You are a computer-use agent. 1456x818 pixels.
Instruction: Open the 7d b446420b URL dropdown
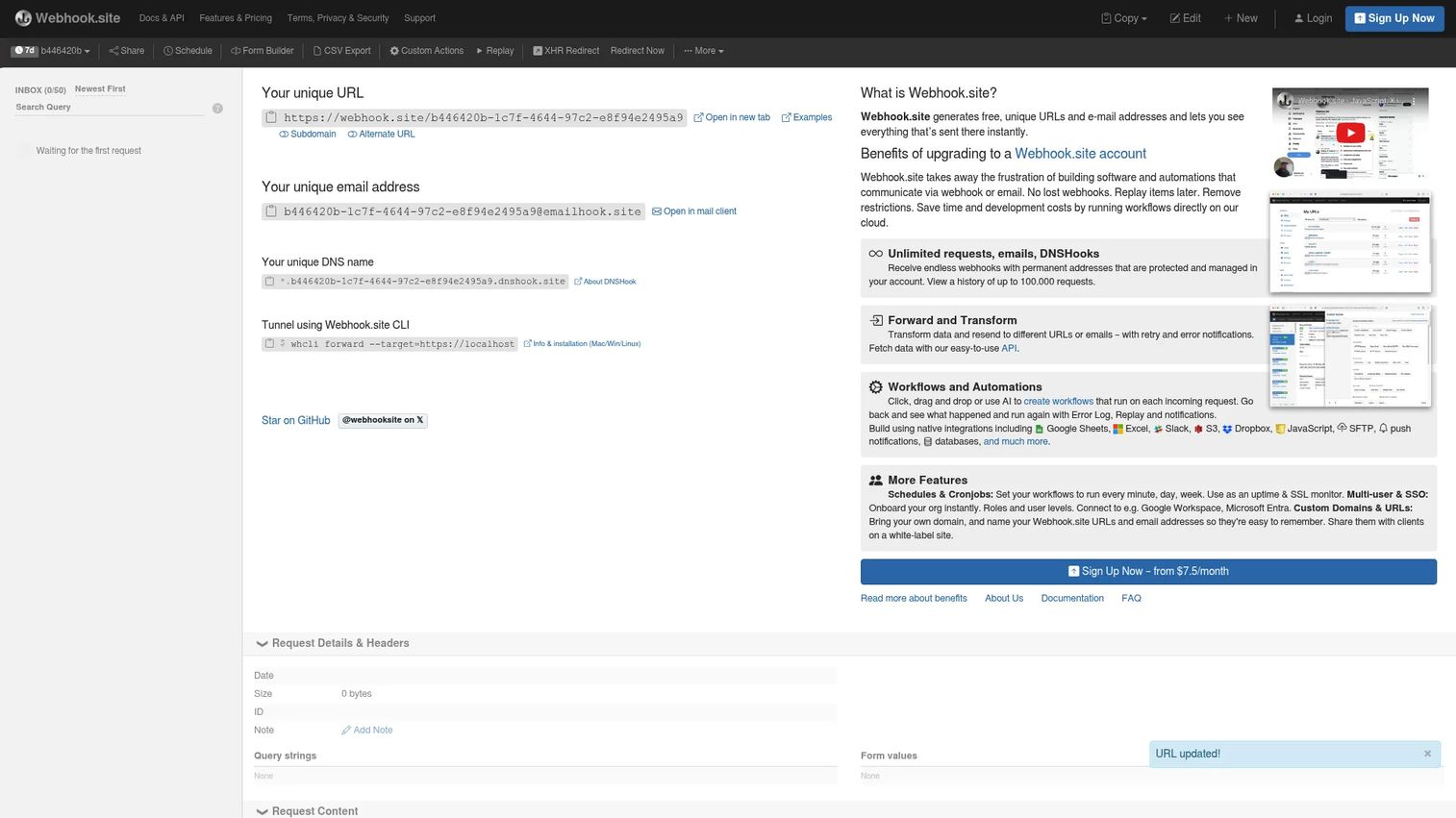click(x=52, y=51)
